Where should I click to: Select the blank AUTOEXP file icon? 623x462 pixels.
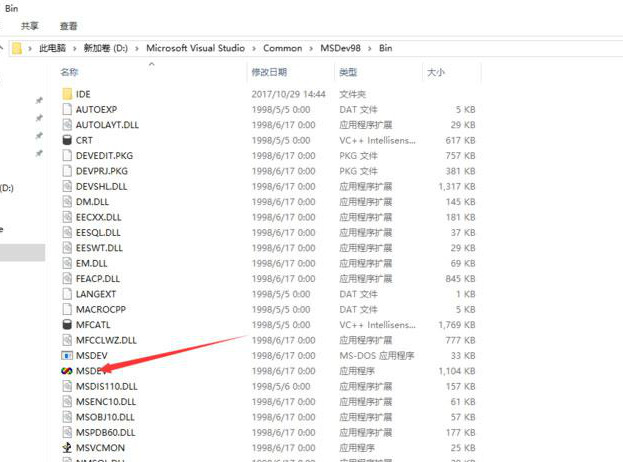pos(67,109)
